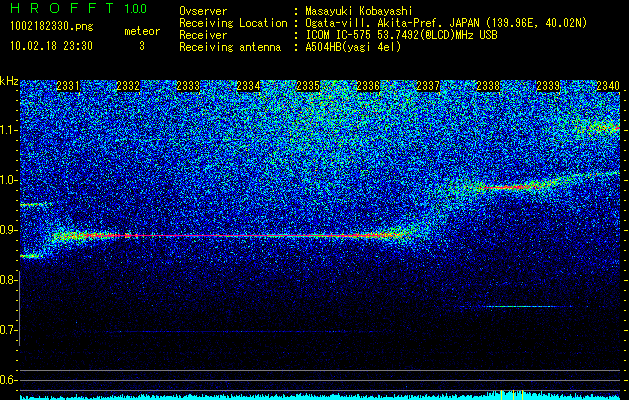
Task: Click the Receiving Location field label
Action: (x=233, y=23)
